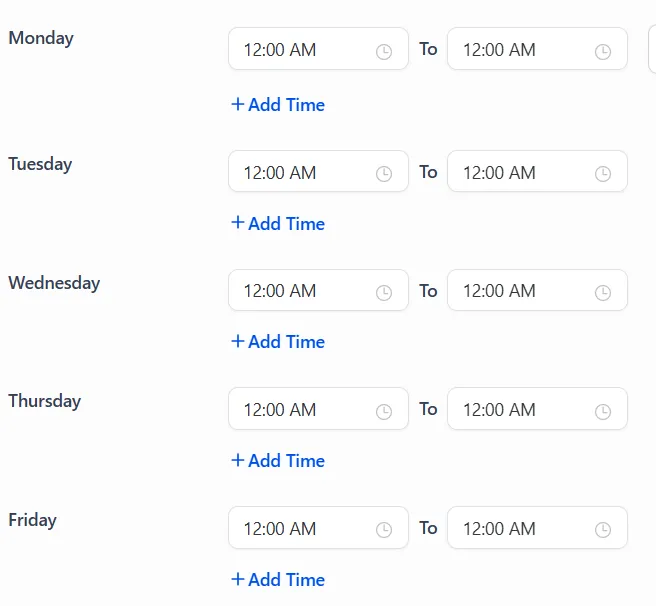Click the clock icon in Wednesday's end time
656x606 pixels.
coord(603,293)
